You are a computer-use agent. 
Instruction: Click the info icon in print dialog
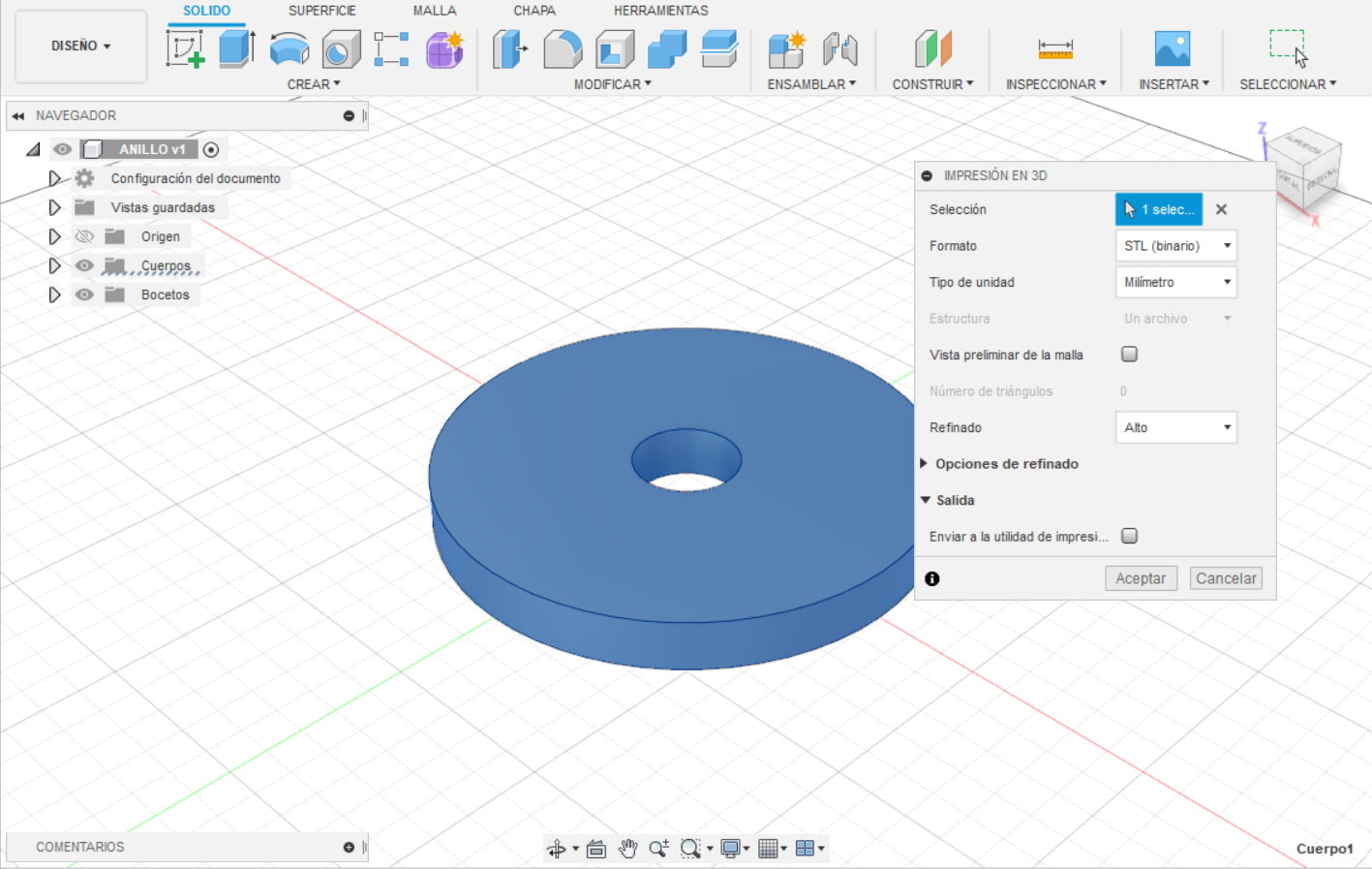932,578
